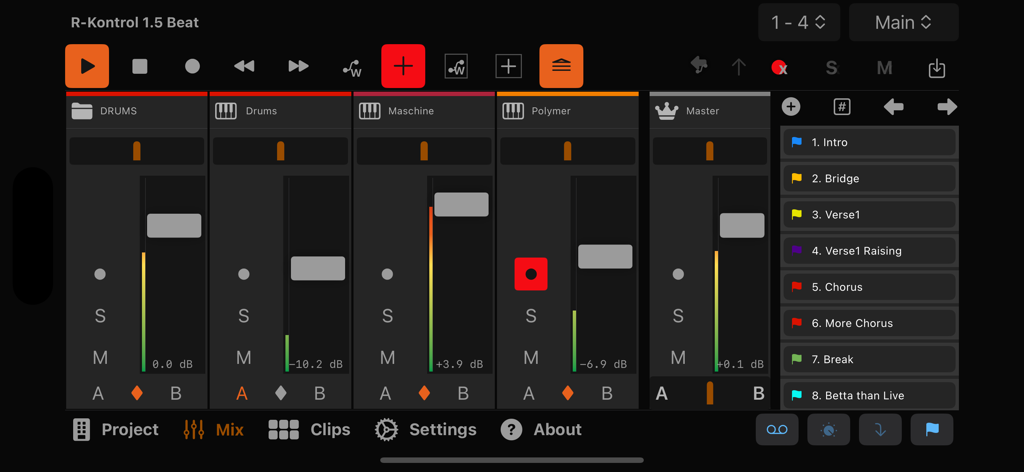Image resolution: width=1024 pixels, height=472 pixels.
Task: Click the Drums track keyboard icon
Action: click(x=226, y=111)
